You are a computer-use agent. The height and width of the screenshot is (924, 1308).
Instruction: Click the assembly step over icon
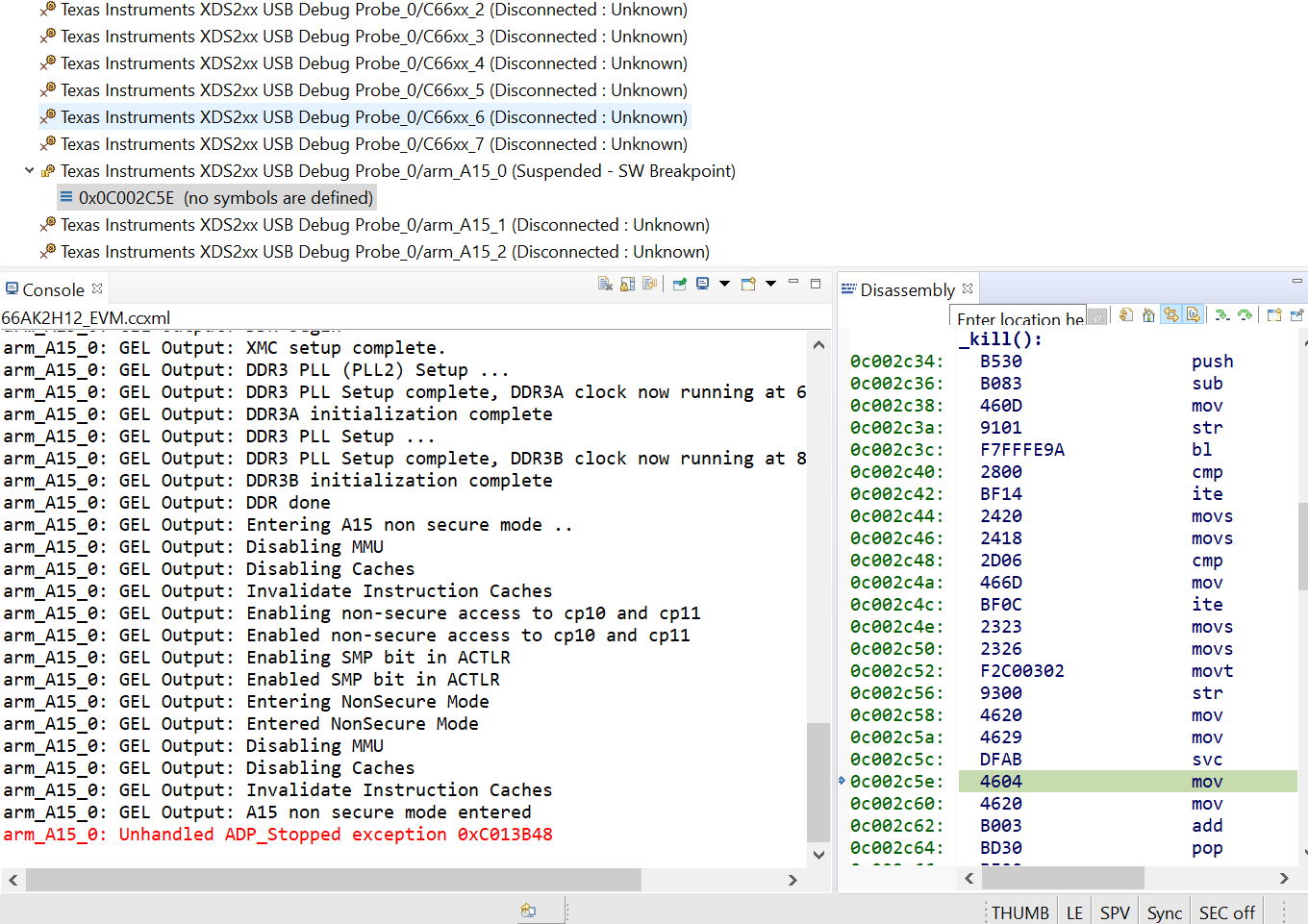(1245, 314)
